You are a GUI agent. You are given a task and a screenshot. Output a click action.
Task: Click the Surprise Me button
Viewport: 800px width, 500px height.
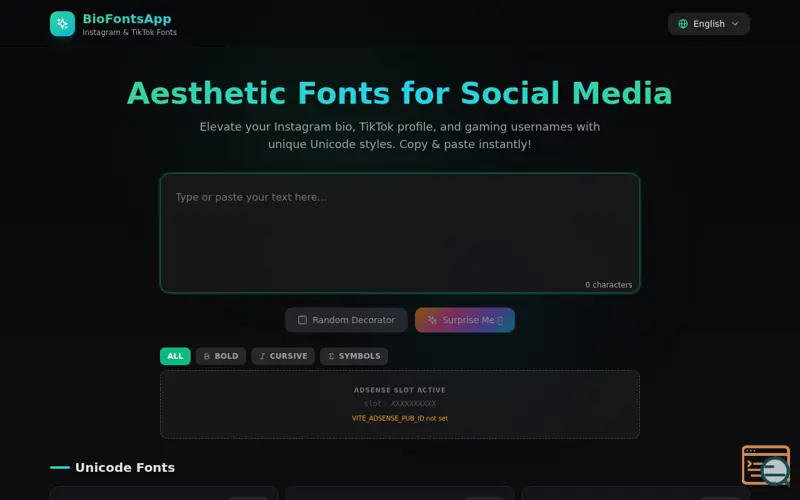point(465,320)
